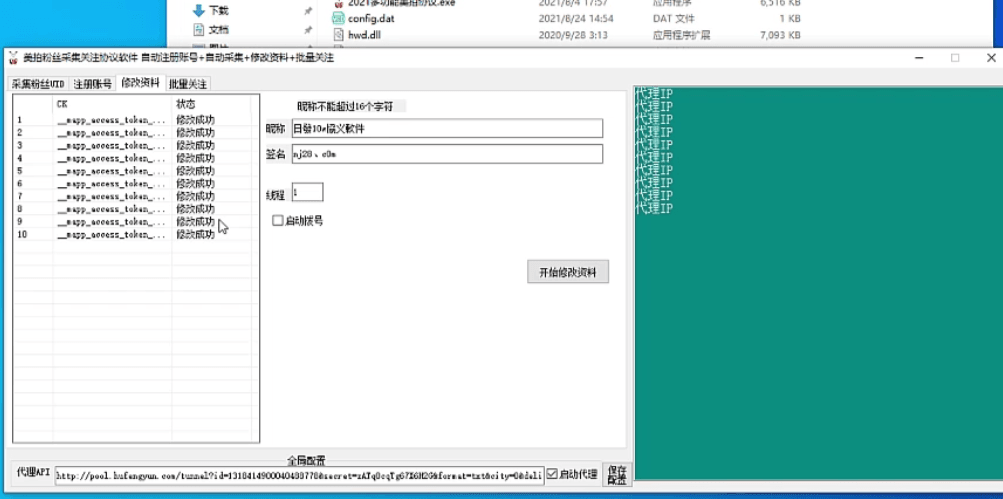Toggle the 启动代理 checkbox

pyautogui.click(x=552, y=474)
